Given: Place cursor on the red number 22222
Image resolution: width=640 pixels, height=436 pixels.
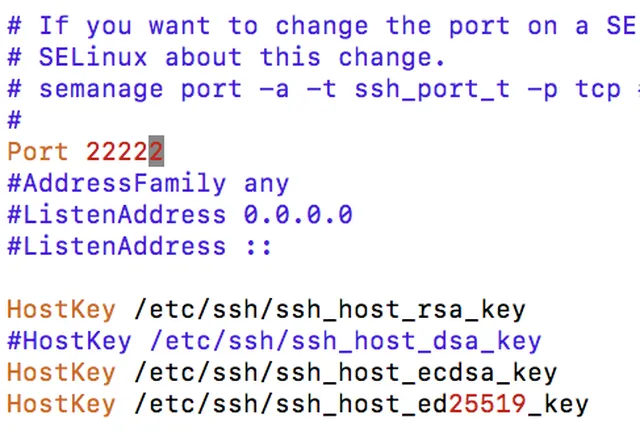Looking at the screenshot, I should [x=125, y=152].
